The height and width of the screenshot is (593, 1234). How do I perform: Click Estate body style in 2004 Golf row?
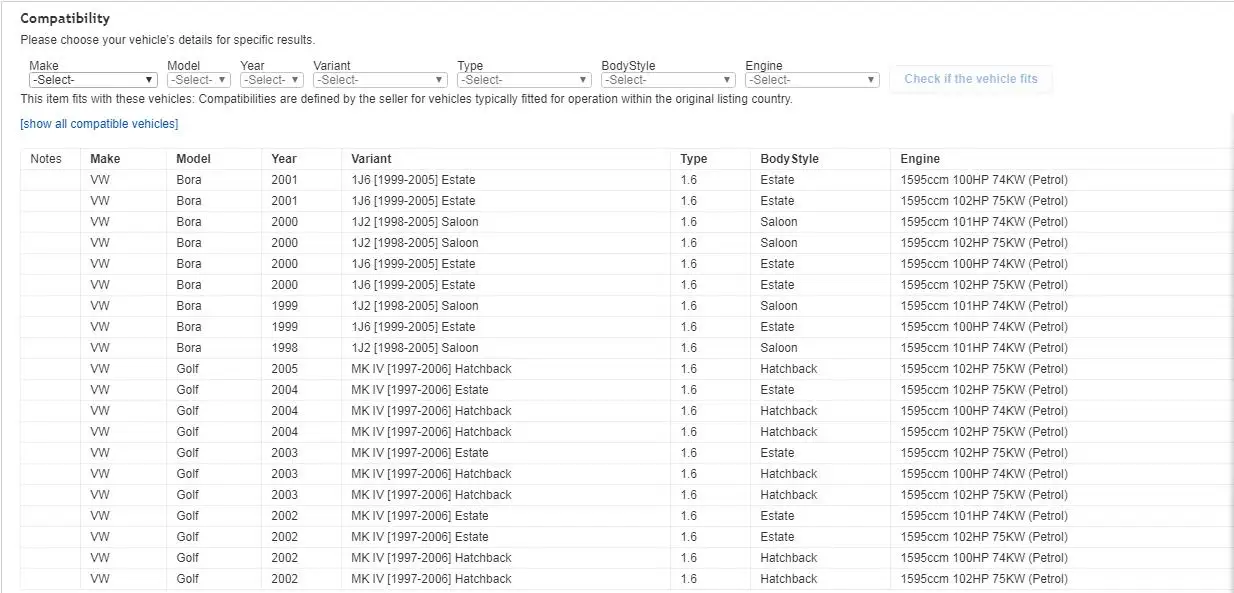[x=820, y=390]
